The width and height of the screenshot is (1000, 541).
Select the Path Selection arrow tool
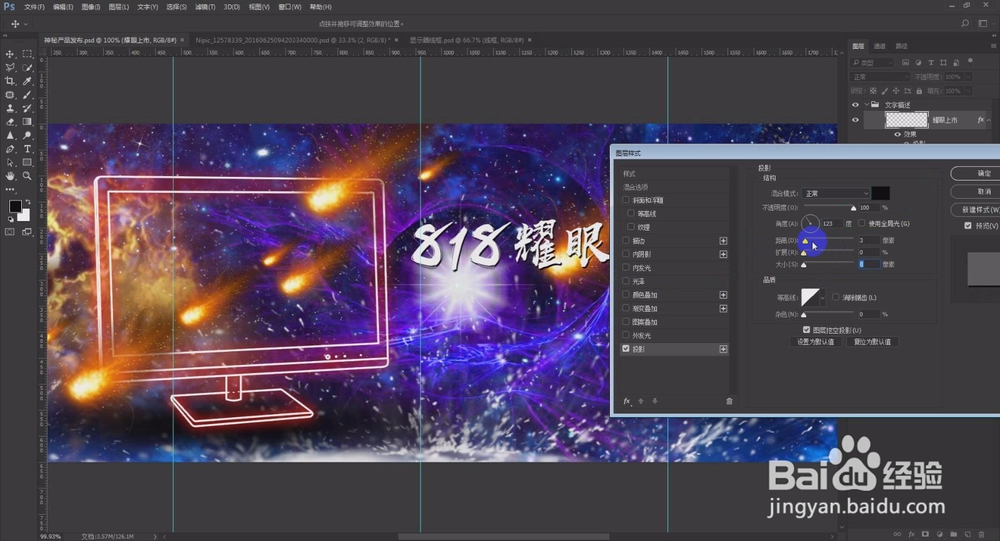pos(10,162)
